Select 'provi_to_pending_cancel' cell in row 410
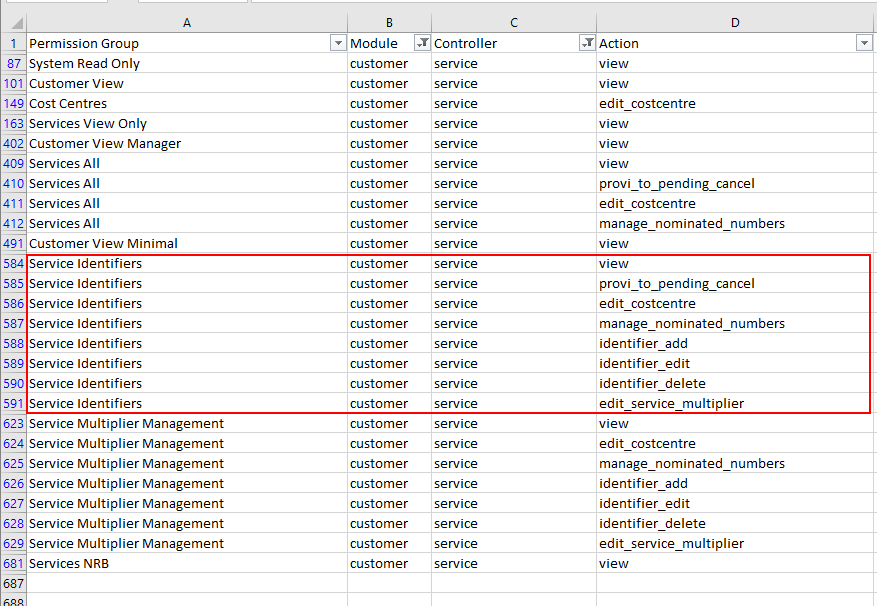The height and width of the screenshot is (606, 877). click(x=676, y=183)
